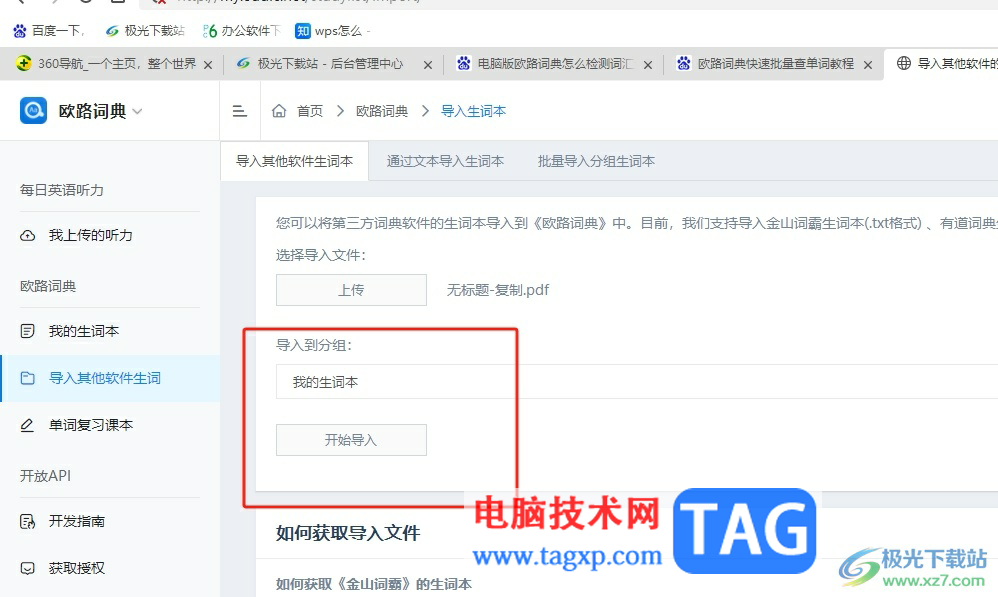
Task: Toggle the sidebar hamburger menu icon
Action: [x=239, y=111]
